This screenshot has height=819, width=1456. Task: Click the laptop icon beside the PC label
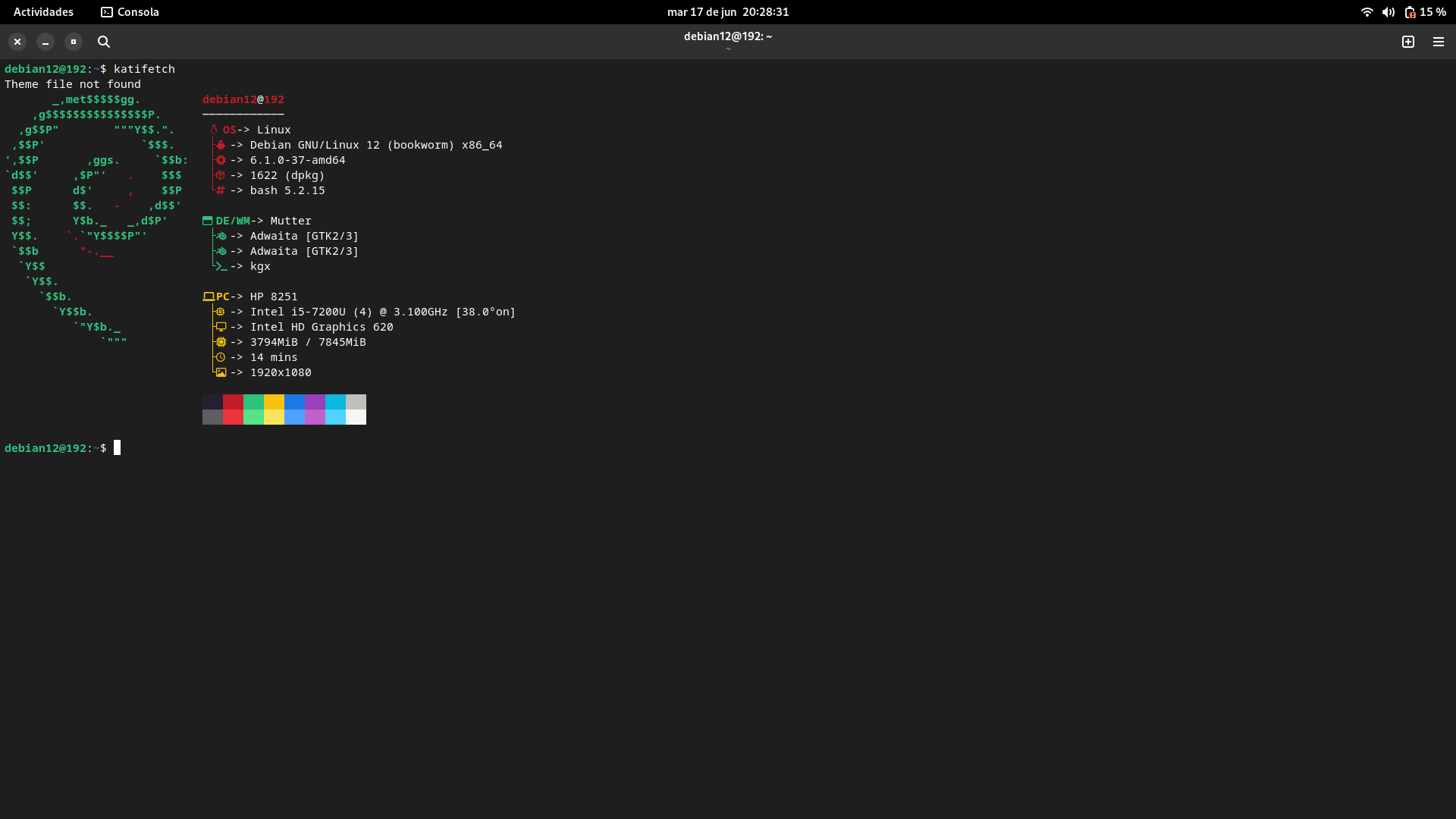tap(209, 297)
